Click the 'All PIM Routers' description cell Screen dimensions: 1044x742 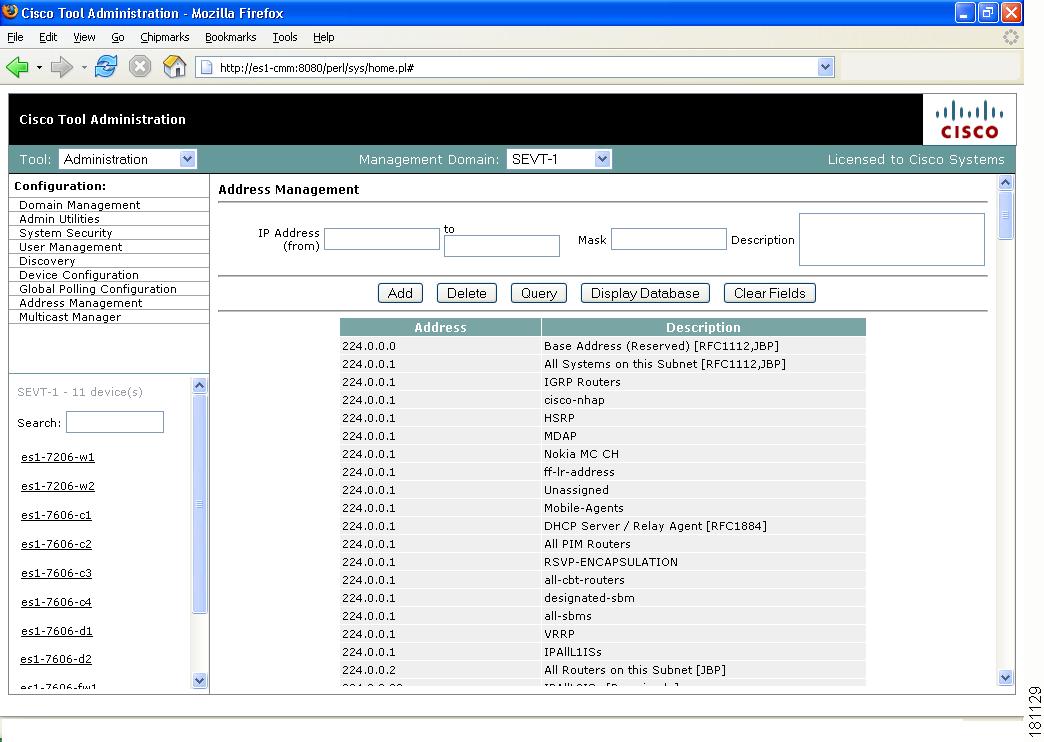(x=703, y=544)
